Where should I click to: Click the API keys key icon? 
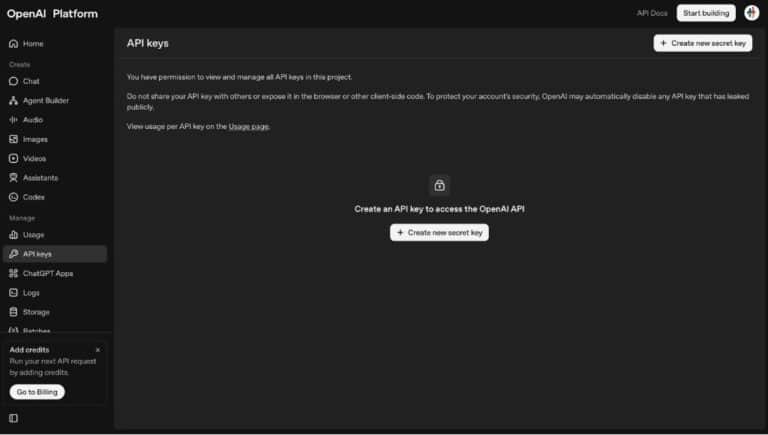pos(13,254)
